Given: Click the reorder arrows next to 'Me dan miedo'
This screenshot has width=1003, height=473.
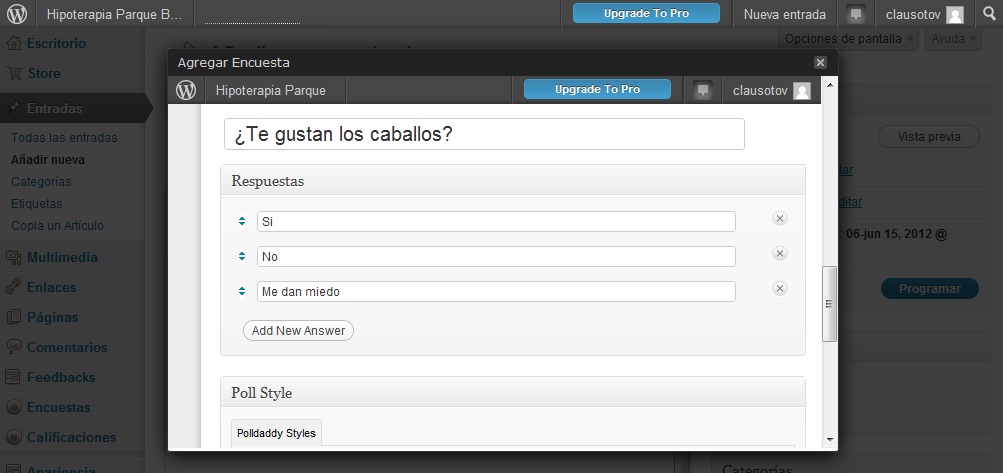Looking at the screenshot, I should (x=242, y=291).
